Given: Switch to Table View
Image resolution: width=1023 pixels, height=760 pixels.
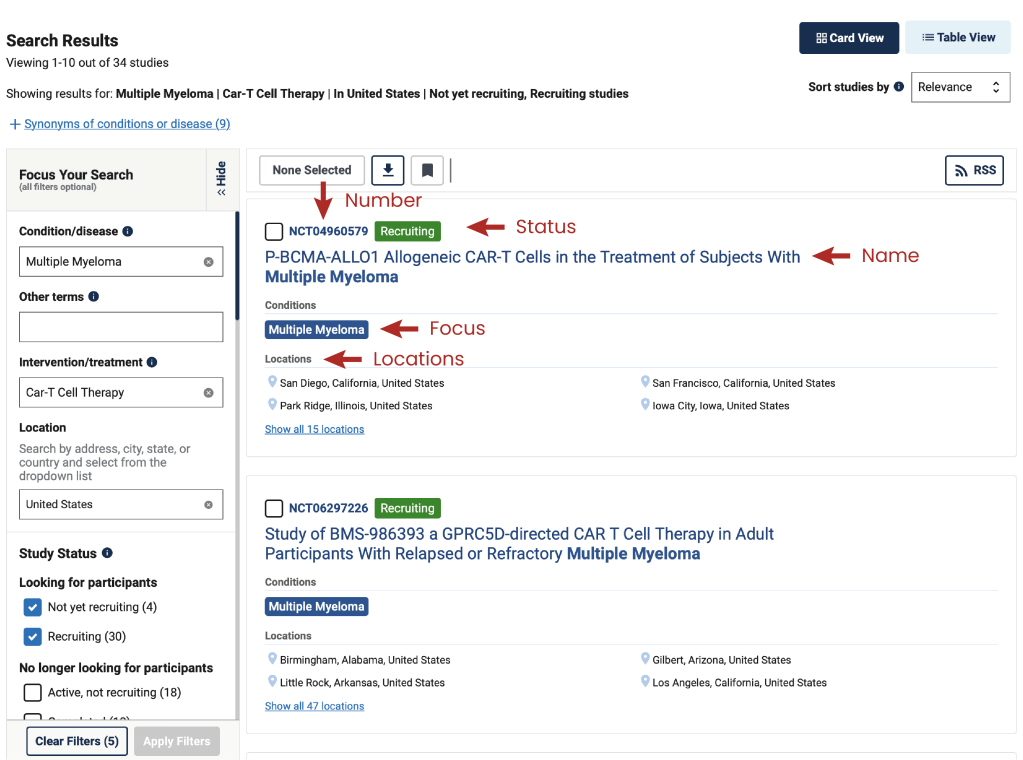Looking at the screenshot, I should click(958, 38).
